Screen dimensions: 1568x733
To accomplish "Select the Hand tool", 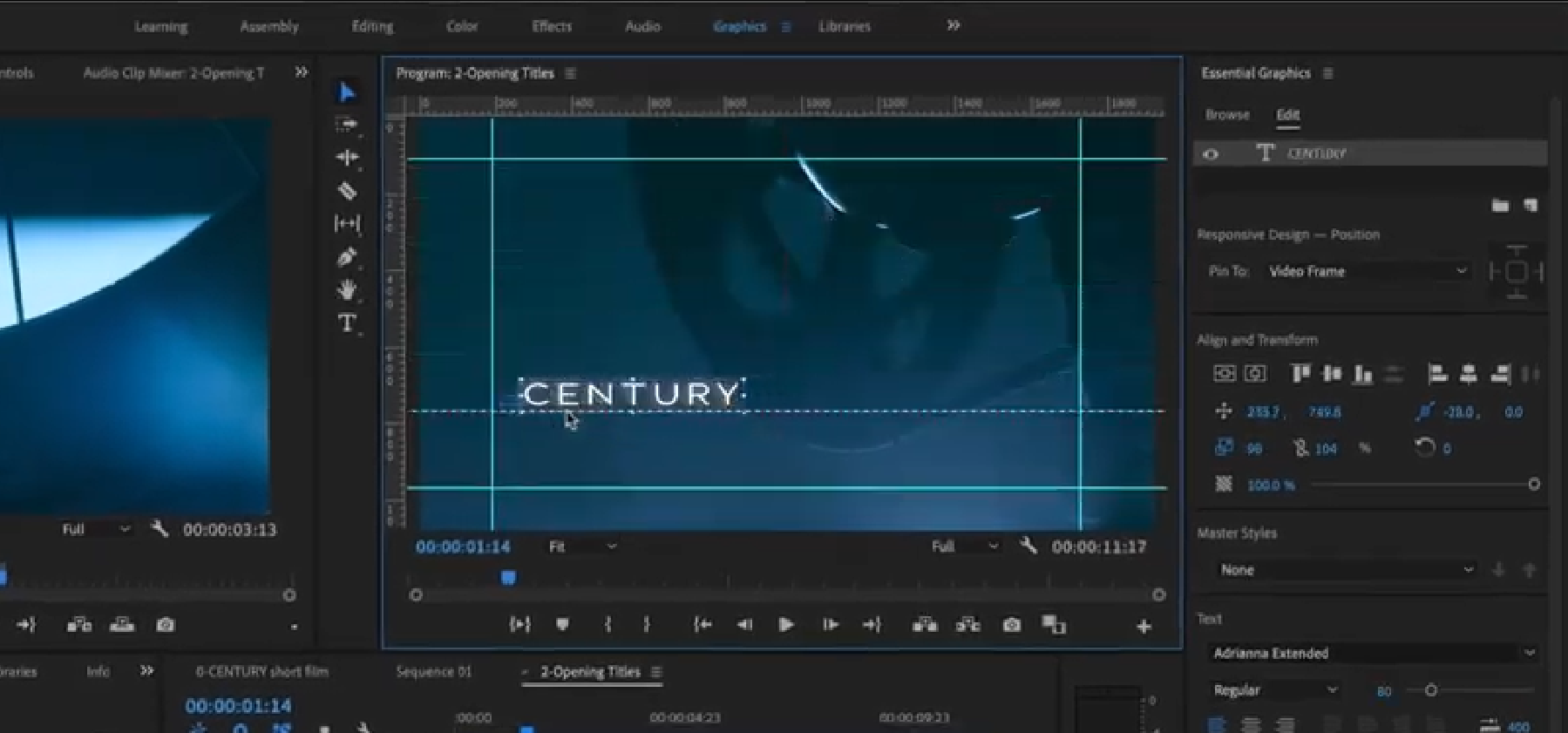I will click(347, 290).
